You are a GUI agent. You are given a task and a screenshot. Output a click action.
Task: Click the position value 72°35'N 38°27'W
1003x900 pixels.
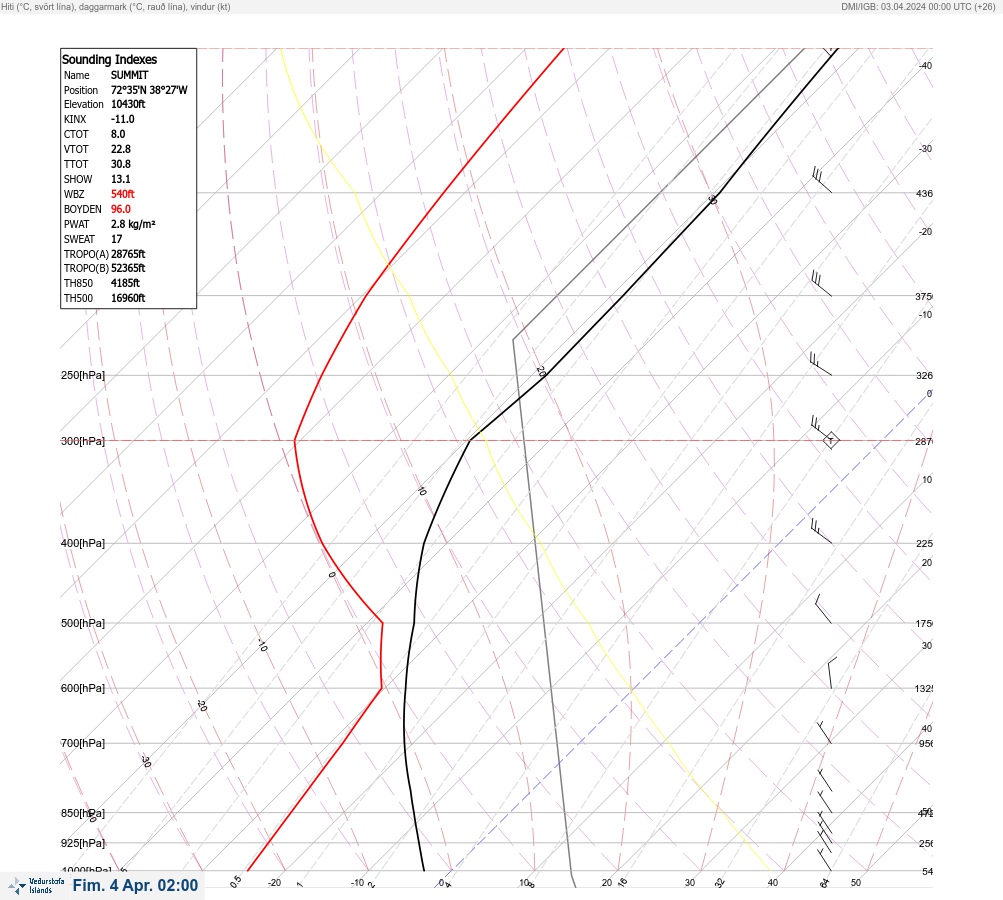coord(149,90)
